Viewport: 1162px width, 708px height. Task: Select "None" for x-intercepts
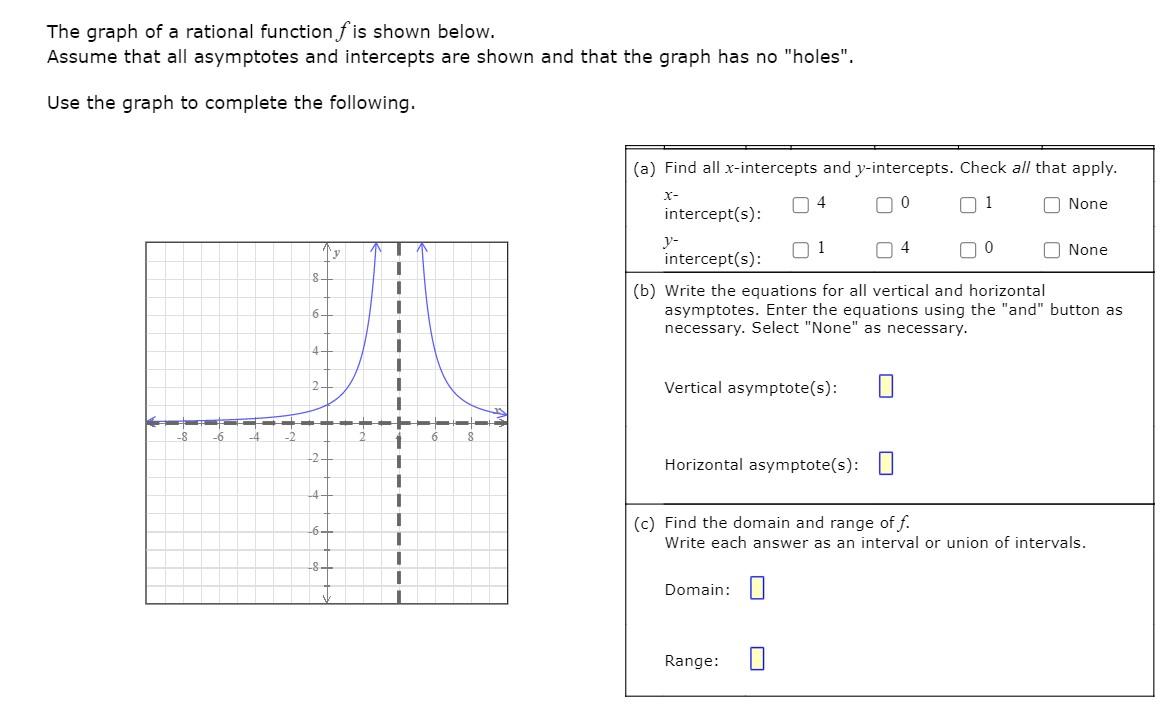pyautogui.click(x=1052, y=204)
